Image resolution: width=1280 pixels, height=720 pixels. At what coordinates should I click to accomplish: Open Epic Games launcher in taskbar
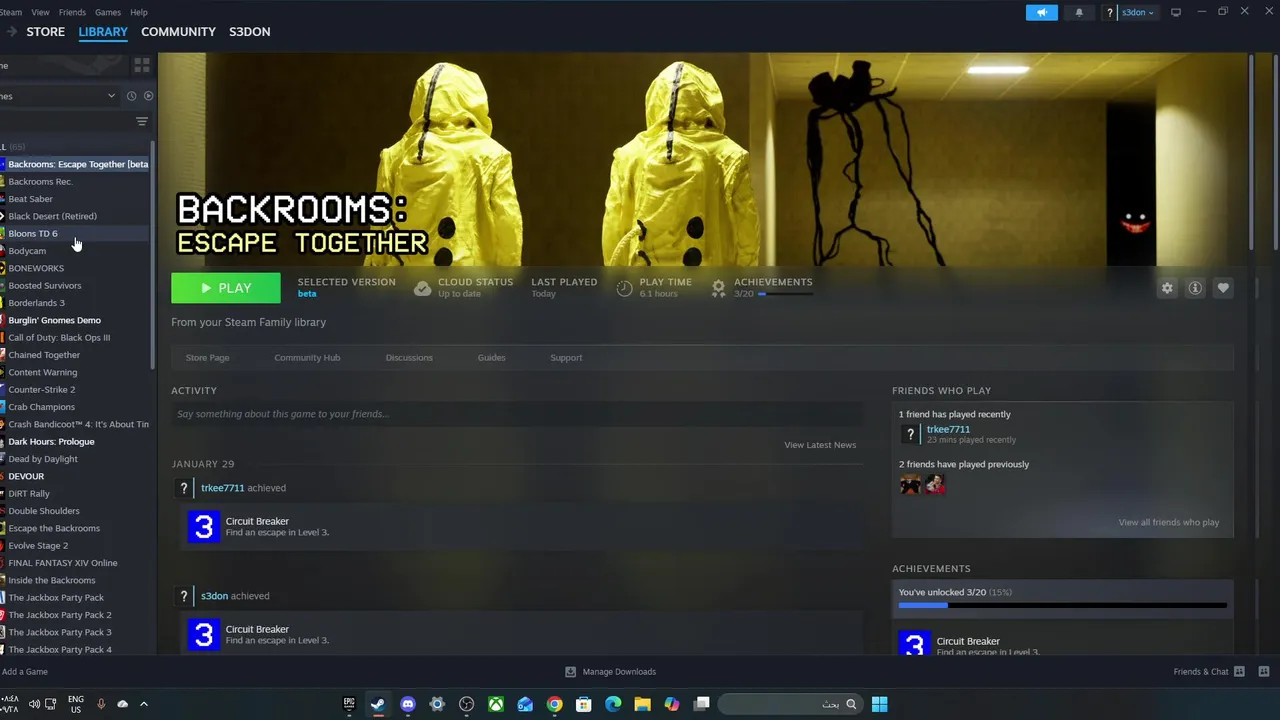349,704
